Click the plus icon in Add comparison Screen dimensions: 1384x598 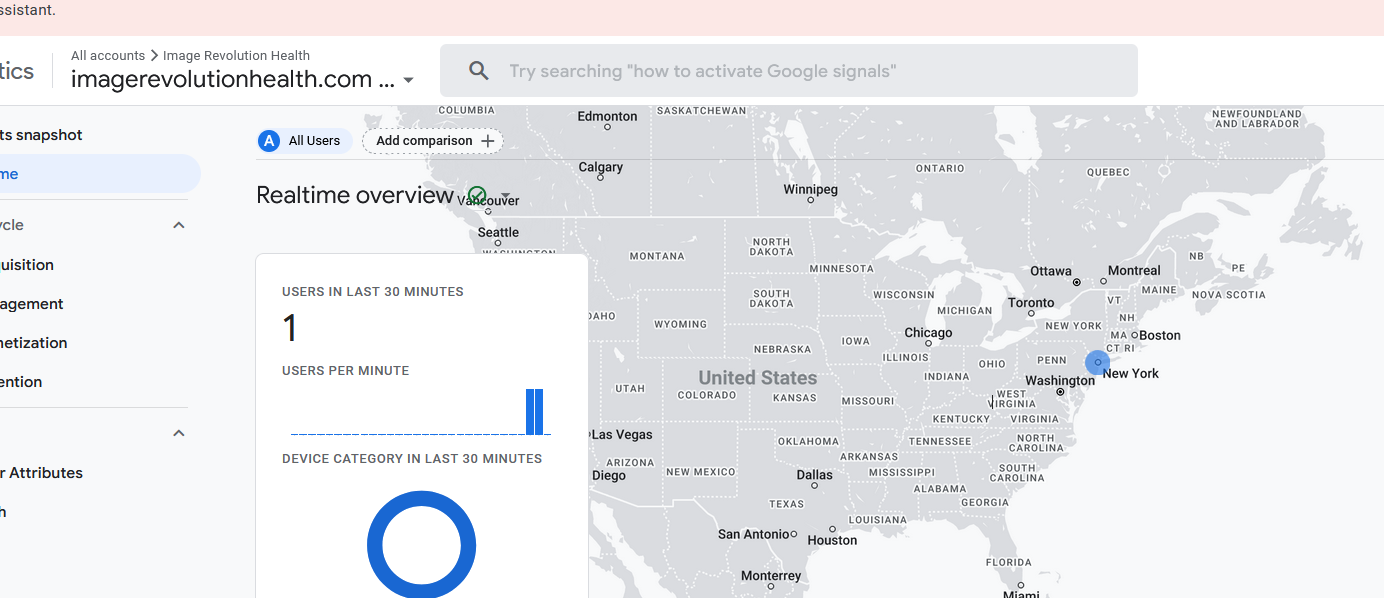[488, 141]
